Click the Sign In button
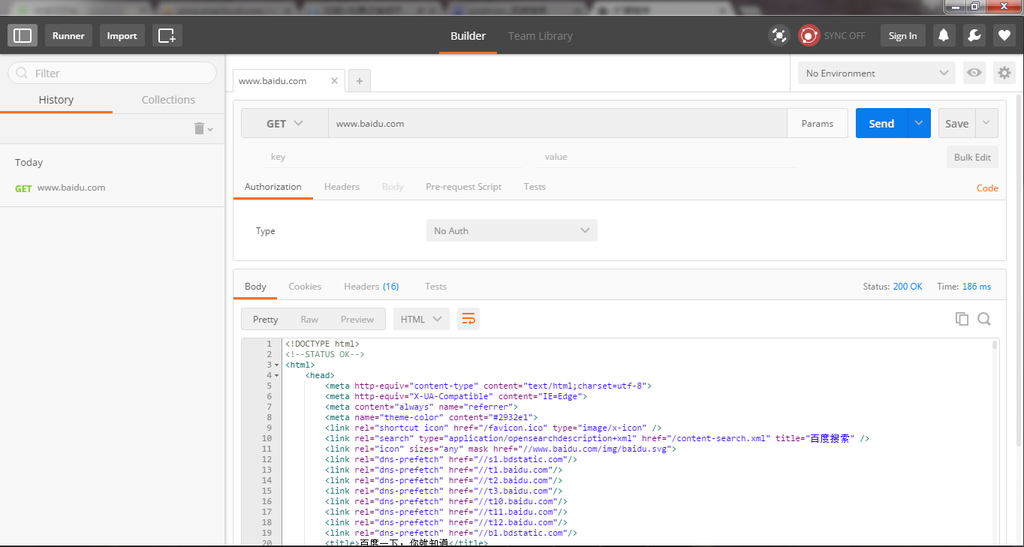The image size is (1024, 547). (x=903, y=35)
